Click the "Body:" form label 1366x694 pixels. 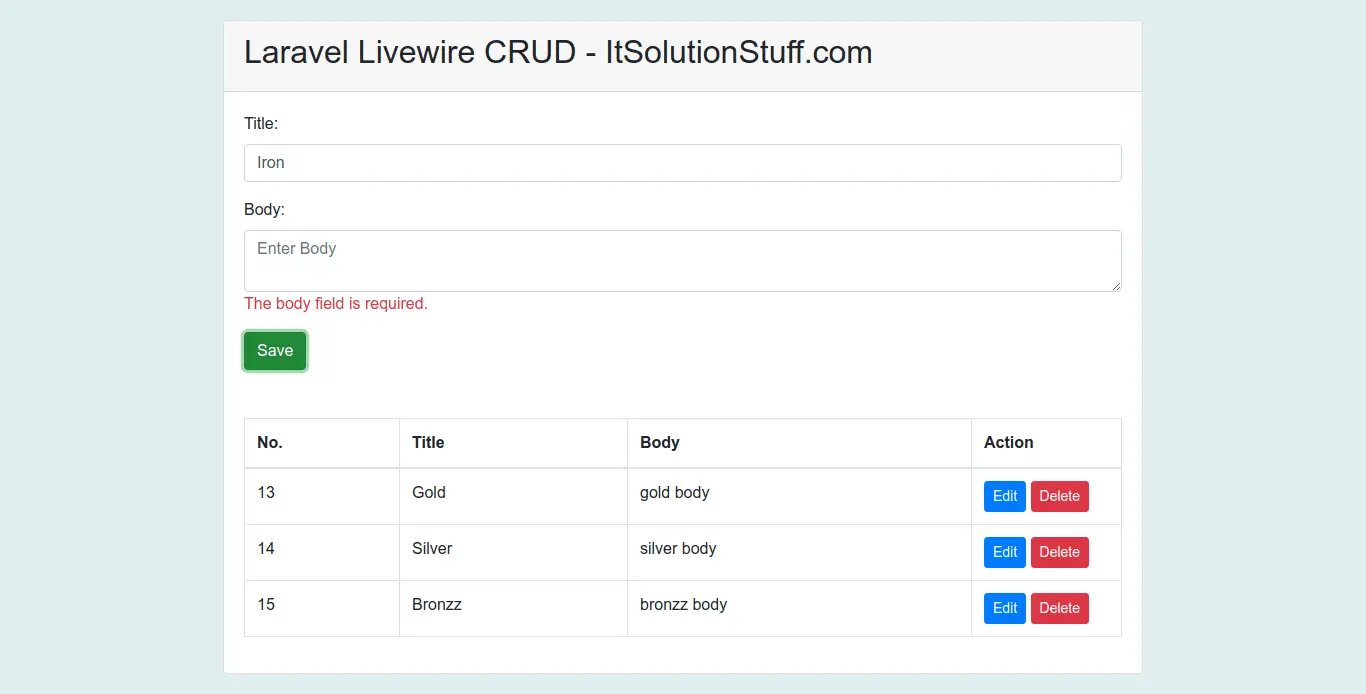pyautogui.click(x=264, y=210)
